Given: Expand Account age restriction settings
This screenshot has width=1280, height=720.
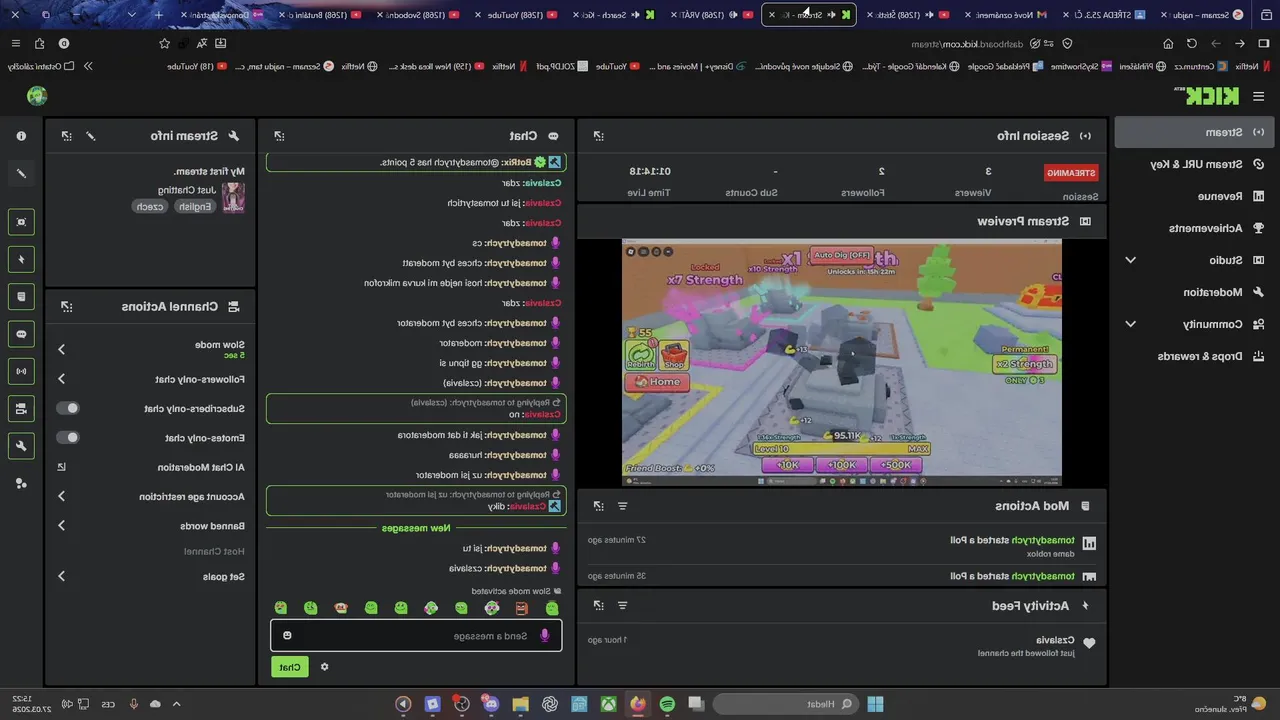Looking at the screenshot, I should (61, 496).
